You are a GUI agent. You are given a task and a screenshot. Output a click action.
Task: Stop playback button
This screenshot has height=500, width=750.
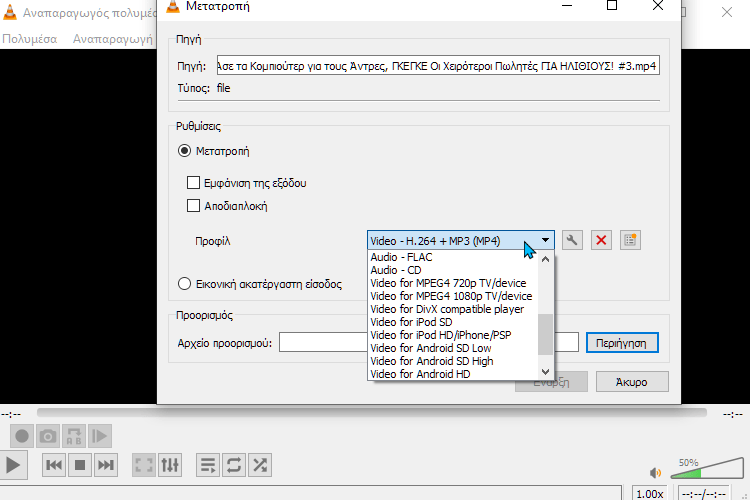point(80,465)
